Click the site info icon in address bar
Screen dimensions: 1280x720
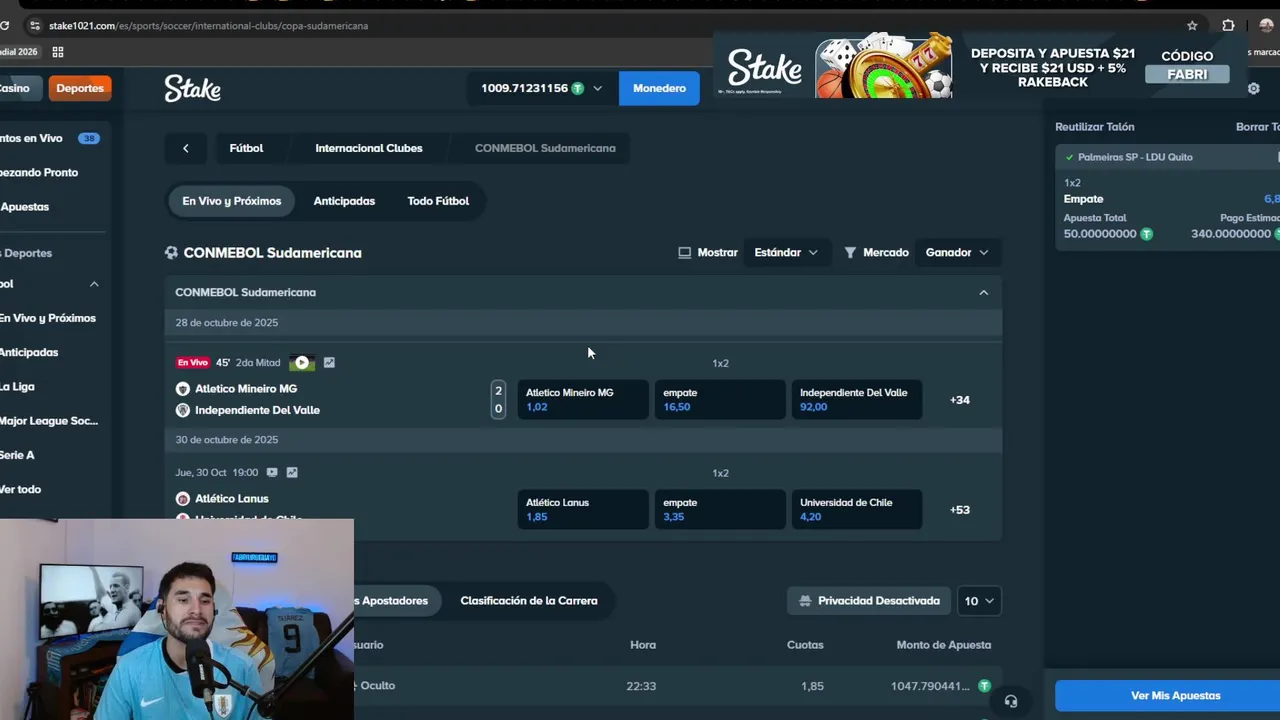click(35, 25)
